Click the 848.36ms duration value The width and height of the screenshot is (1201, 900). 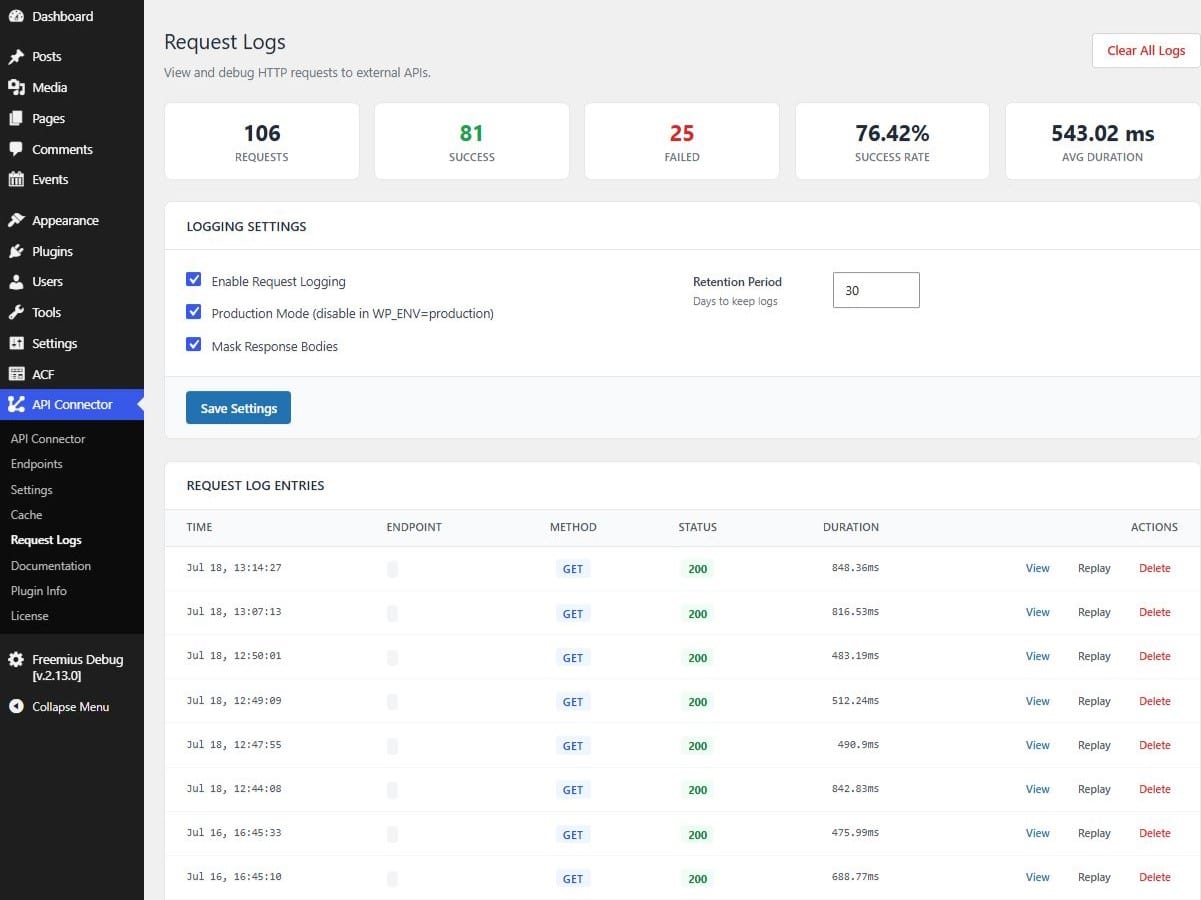[855, 568]
